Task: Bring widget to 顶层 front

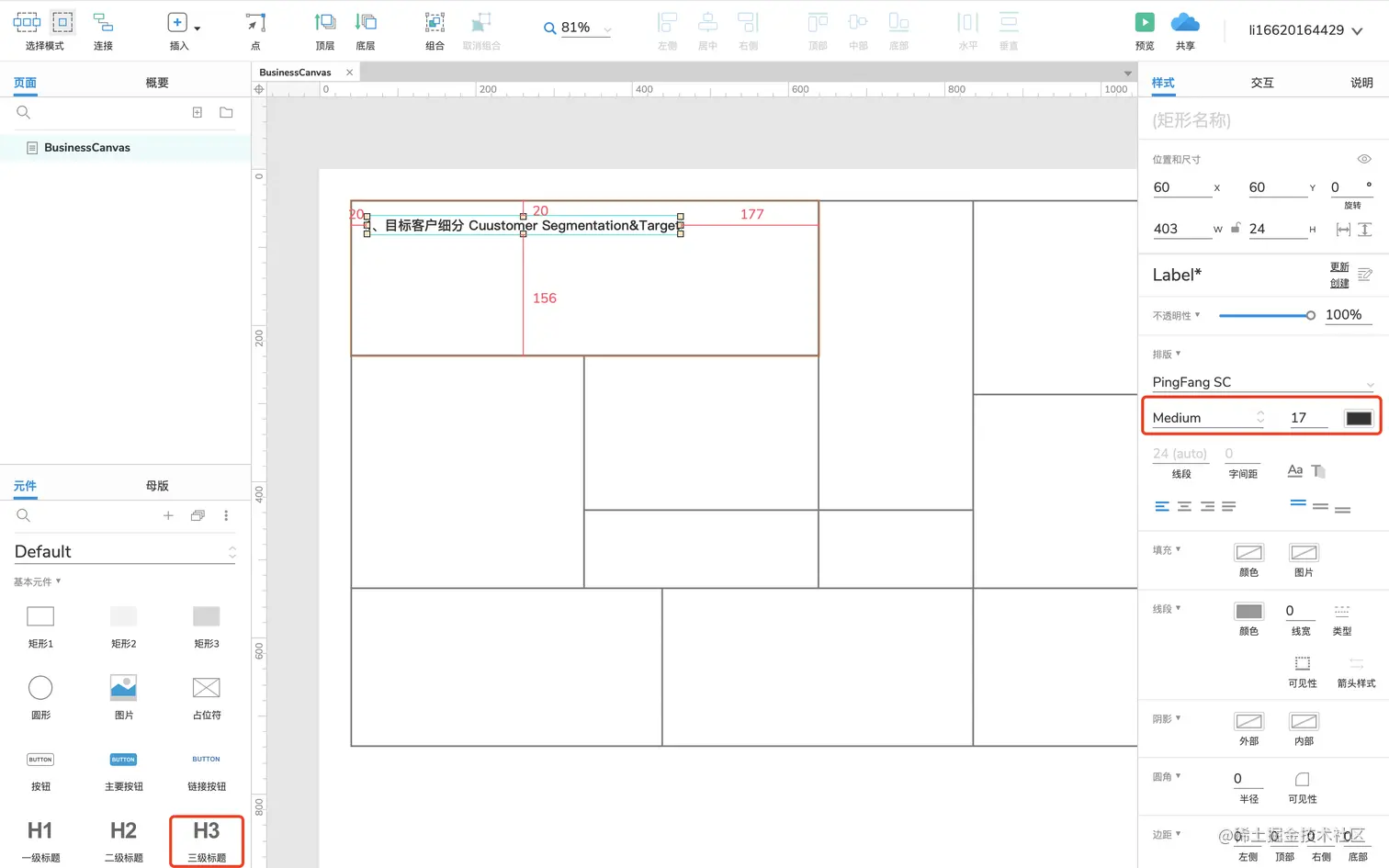Action: point(324,22)
